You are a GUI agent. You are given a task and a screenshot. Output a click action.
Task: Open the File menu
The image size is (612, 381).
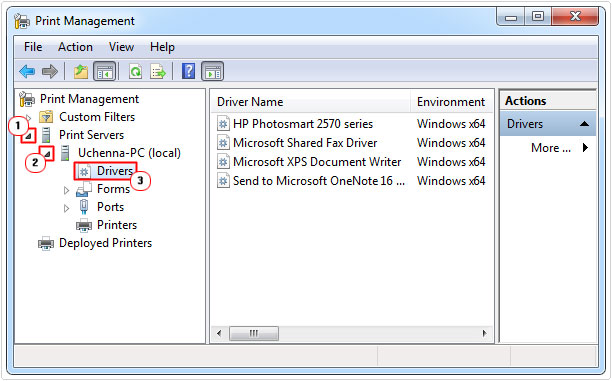click(x=33, y=47)
